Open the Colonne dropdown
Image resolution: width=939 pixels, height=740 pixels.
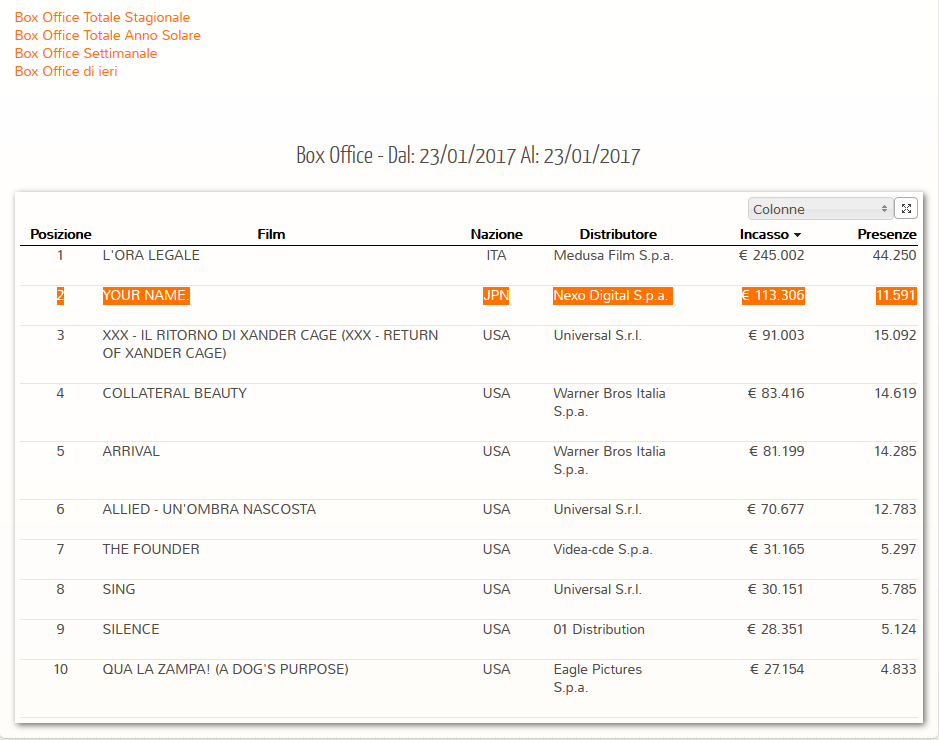click(x=820, y=209)
